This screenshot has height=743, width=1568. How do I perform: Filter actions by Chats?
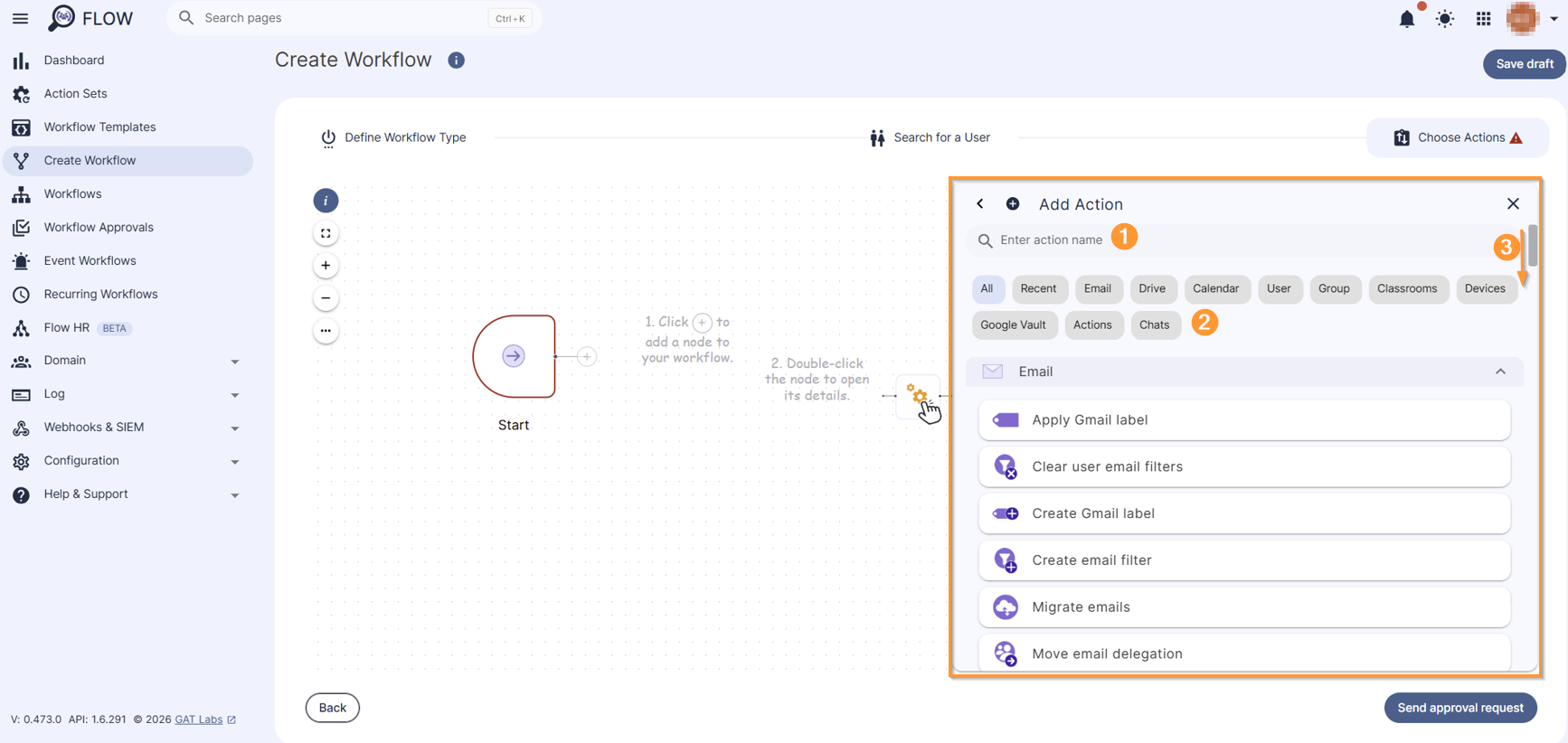pyautogui.click(x=1154, y=325)
